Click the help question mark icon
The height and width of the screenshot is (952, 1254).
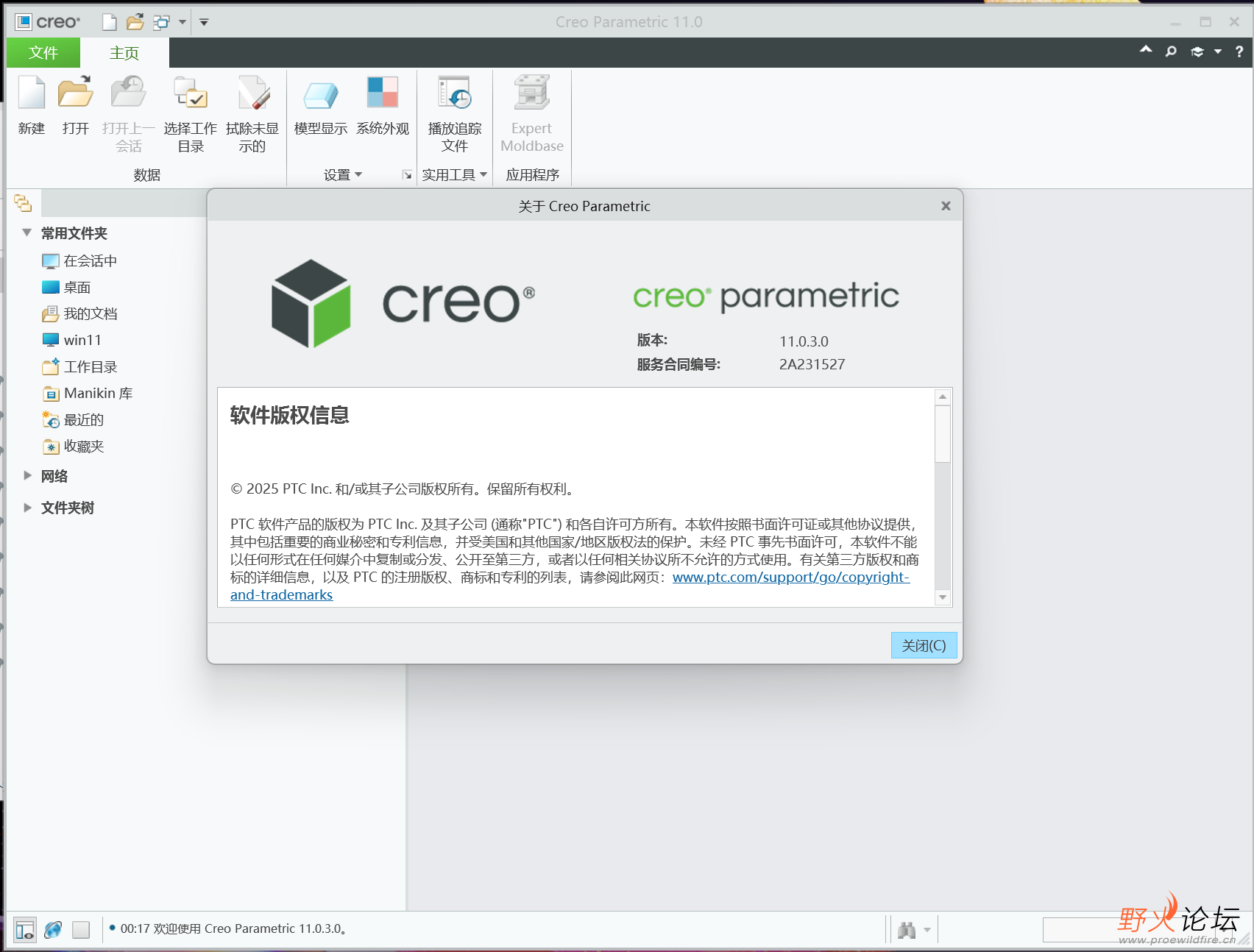[x=1239, y=51]
